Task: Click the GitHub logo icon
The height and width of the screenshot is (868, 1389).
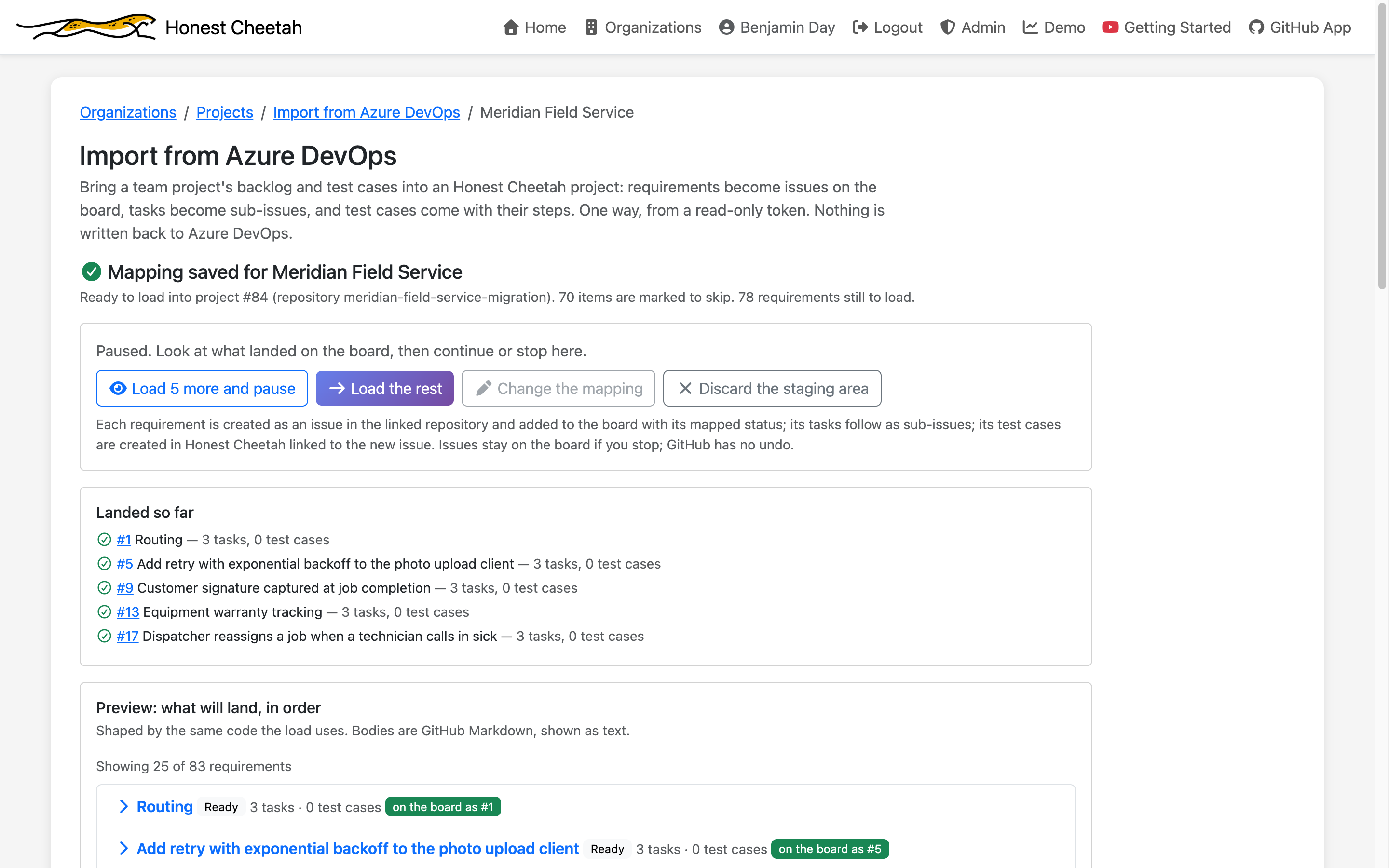Action: click(x=1256, y=27)
